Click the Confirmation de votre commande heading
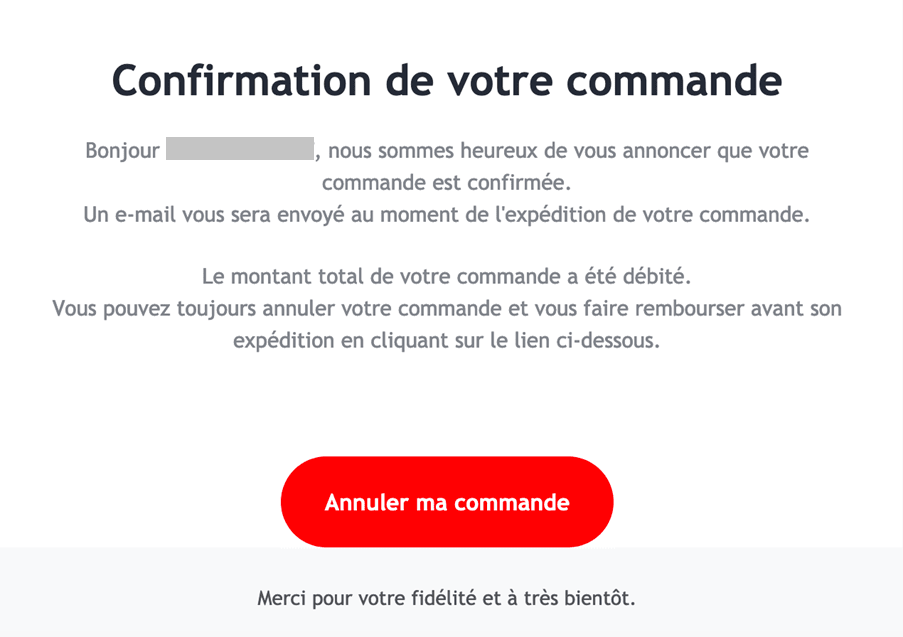This screenshot has width=903, height=637. point(446,79)
